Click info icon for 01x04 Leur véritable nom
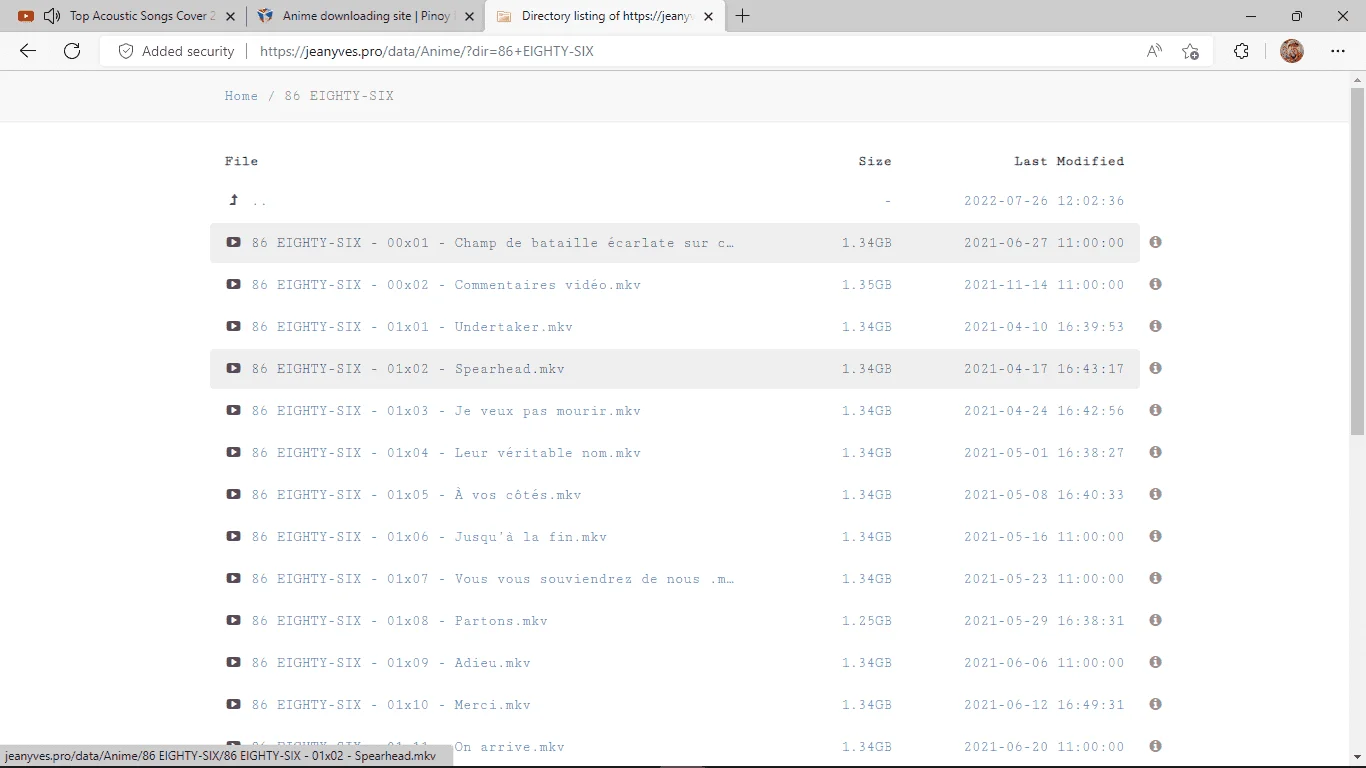Image resolution: width=1366 pixels, height=768 pixels. [1155, 452]
